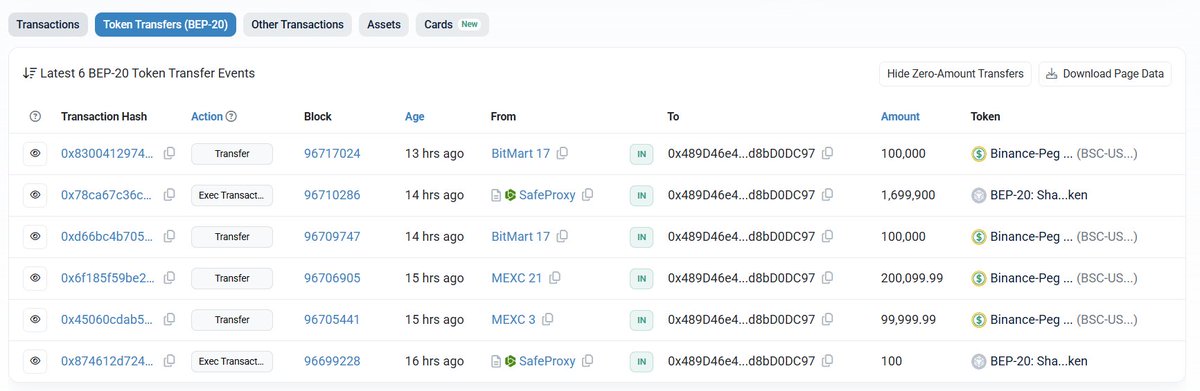Open BitMart 17 address at block 96717024
The width and height of the screenshot is (1200, 391).
pos(521,154)
